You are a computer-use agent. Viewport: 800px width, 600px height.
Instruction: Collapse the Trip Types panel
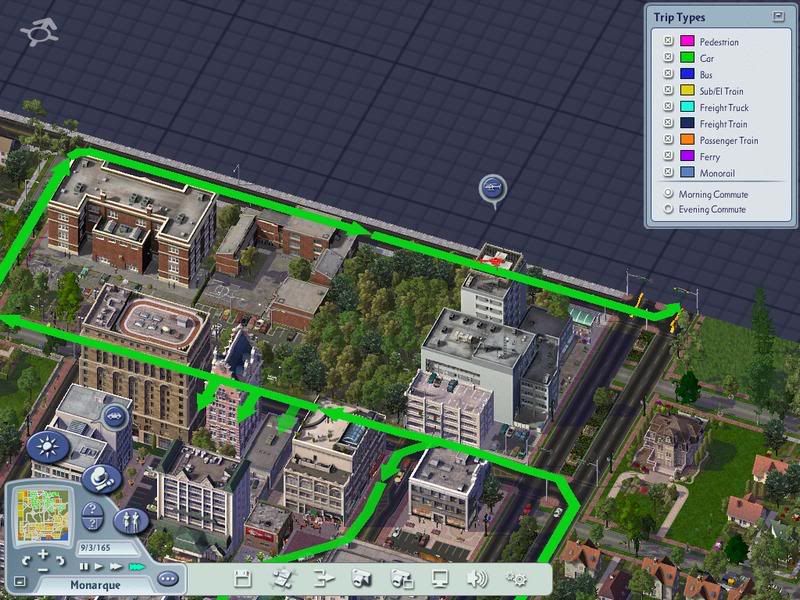[x=778, y=16]
